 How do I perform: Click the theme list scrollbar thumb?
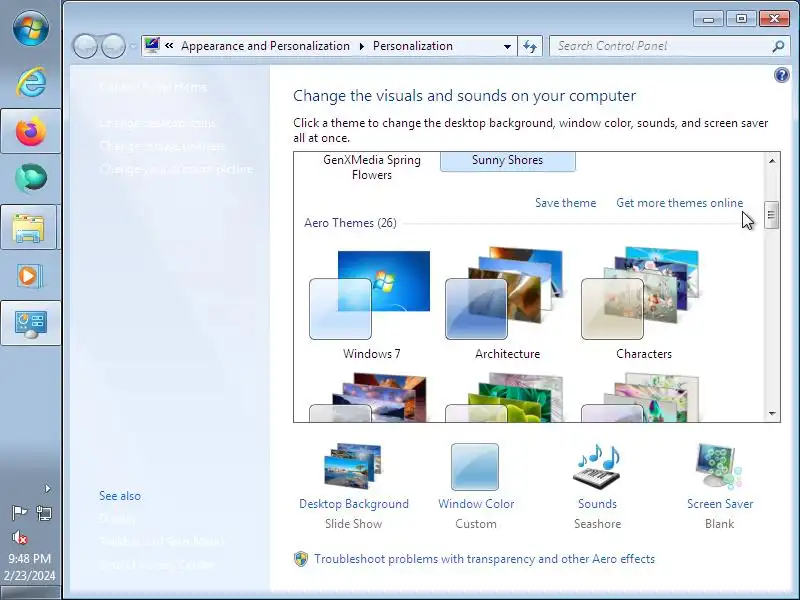tap(771, 215)
